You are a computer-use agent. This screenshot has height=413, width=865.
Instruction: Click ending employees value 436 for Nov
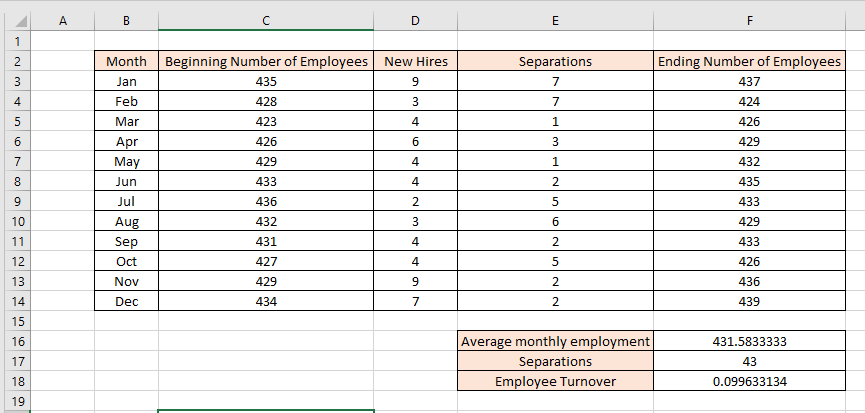point(749,281)
